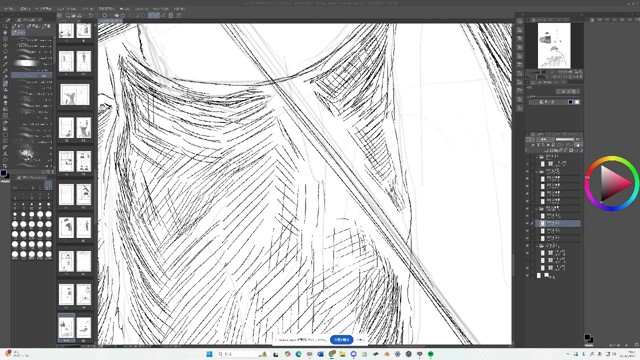
Task: Open the Help menu
Action: pyautogui.click(x=180, y=8)
